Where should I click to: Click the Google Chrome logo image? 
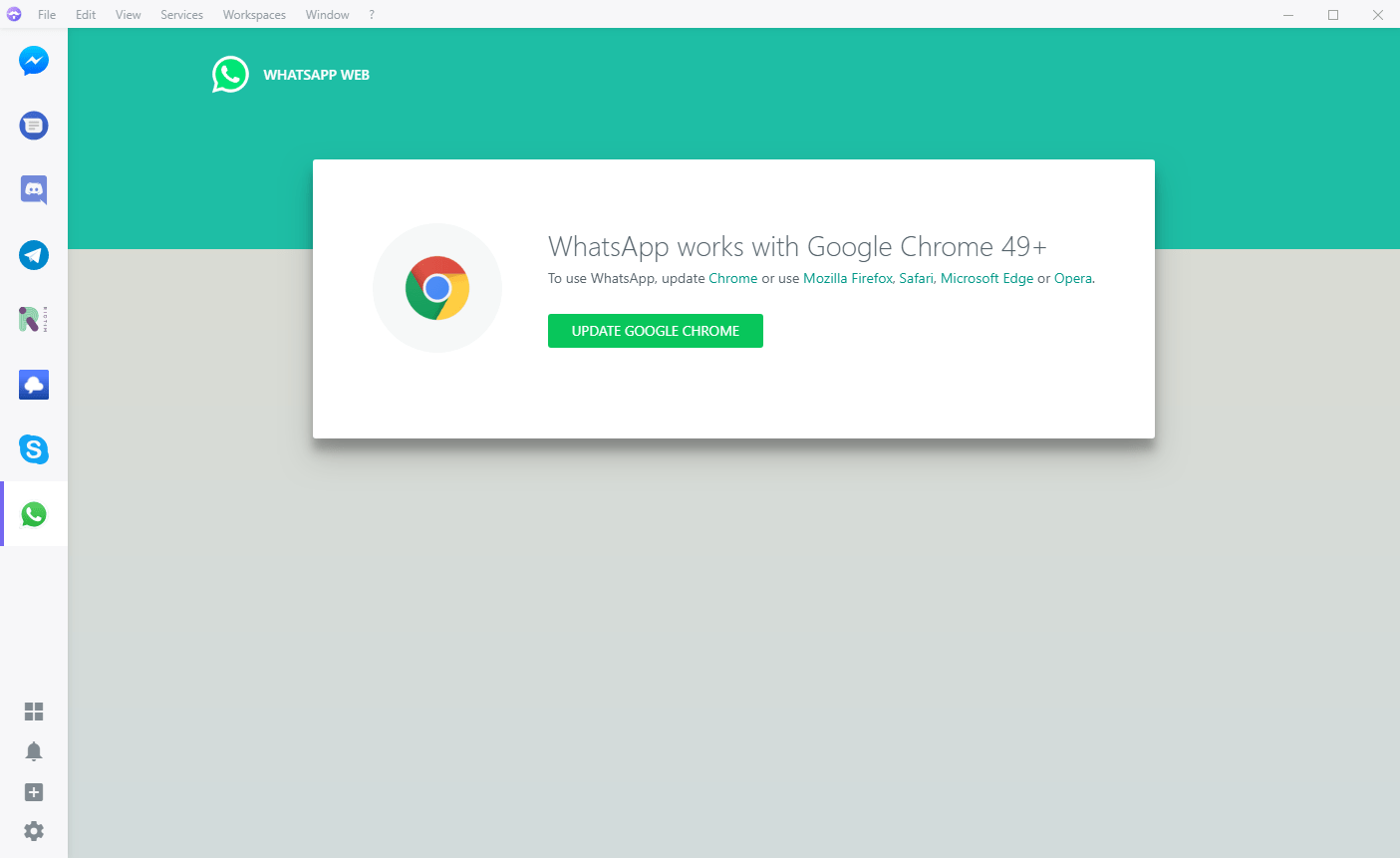tap(437, 288)
